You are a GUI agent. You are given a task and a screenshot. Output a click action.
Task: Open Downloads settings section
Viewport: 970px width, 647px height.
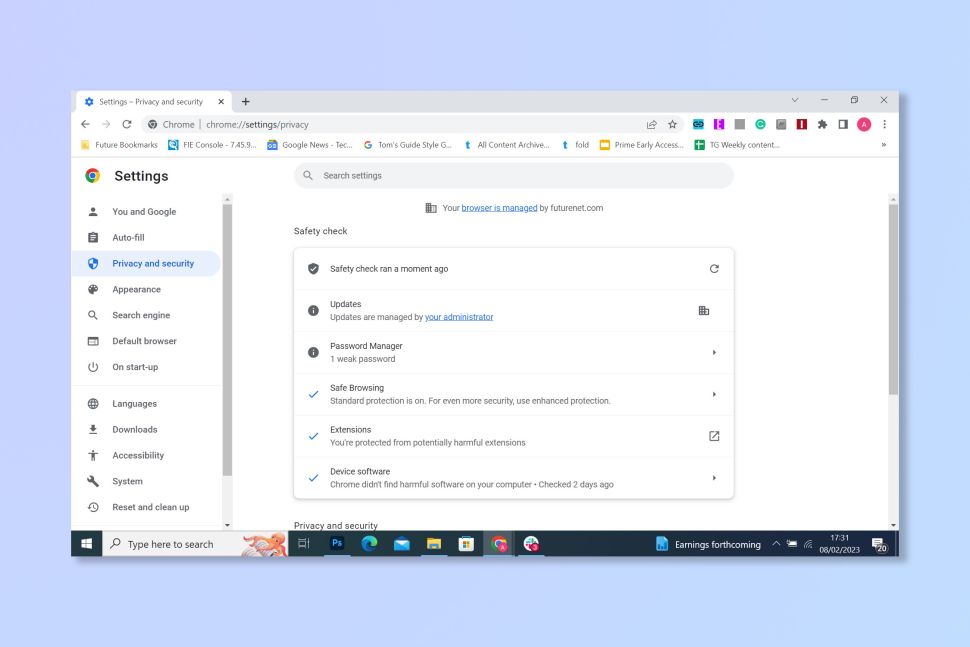[x=147, y=430]
